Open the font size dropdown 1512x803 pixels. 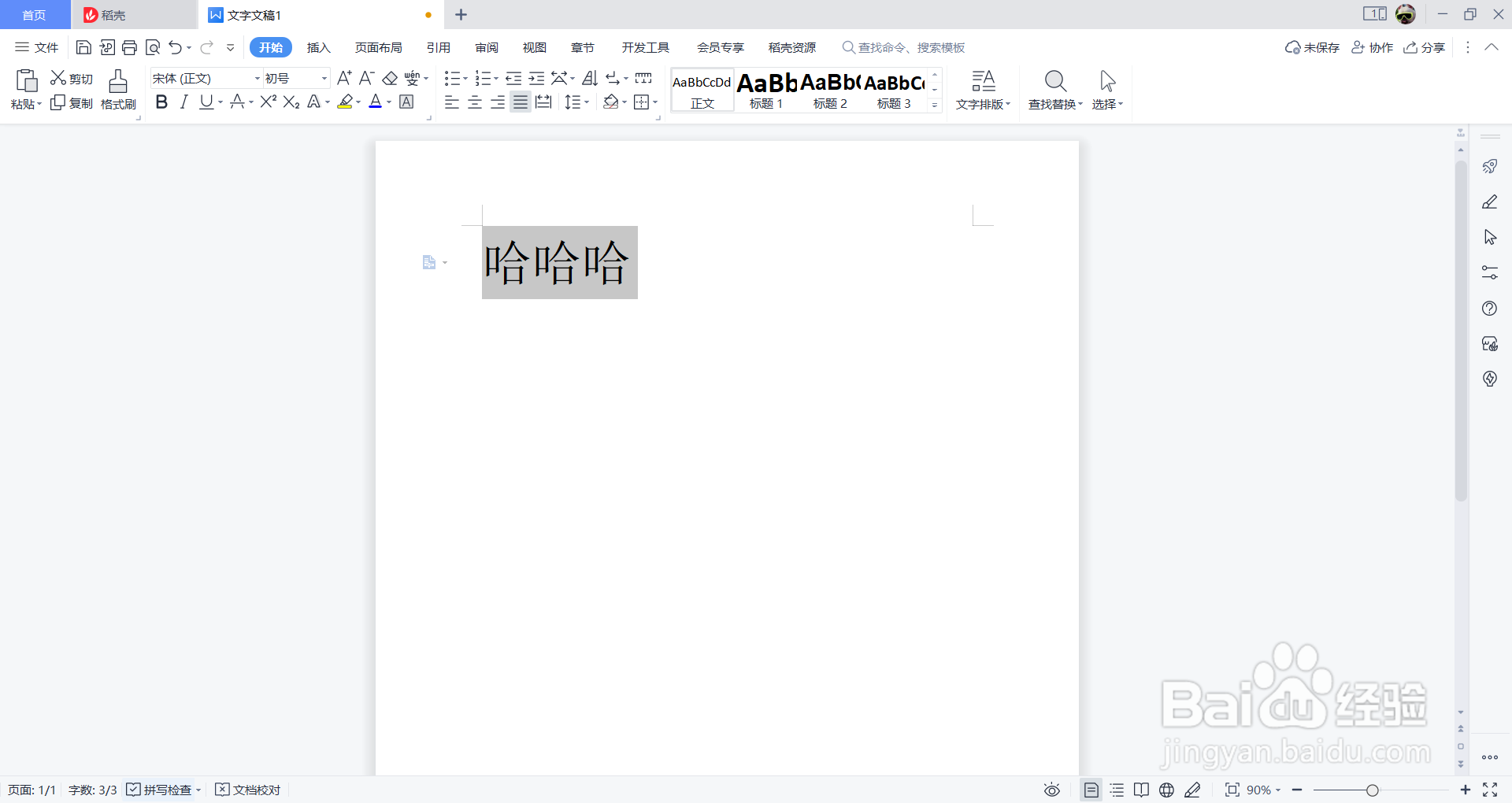click(x=324, y=78)
